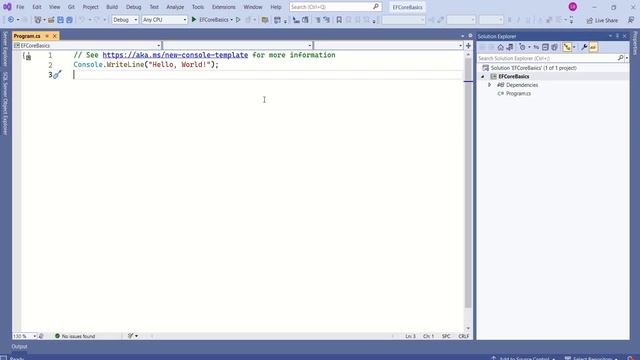Click the bookmark toolbar icon

[x=339, y=20]
